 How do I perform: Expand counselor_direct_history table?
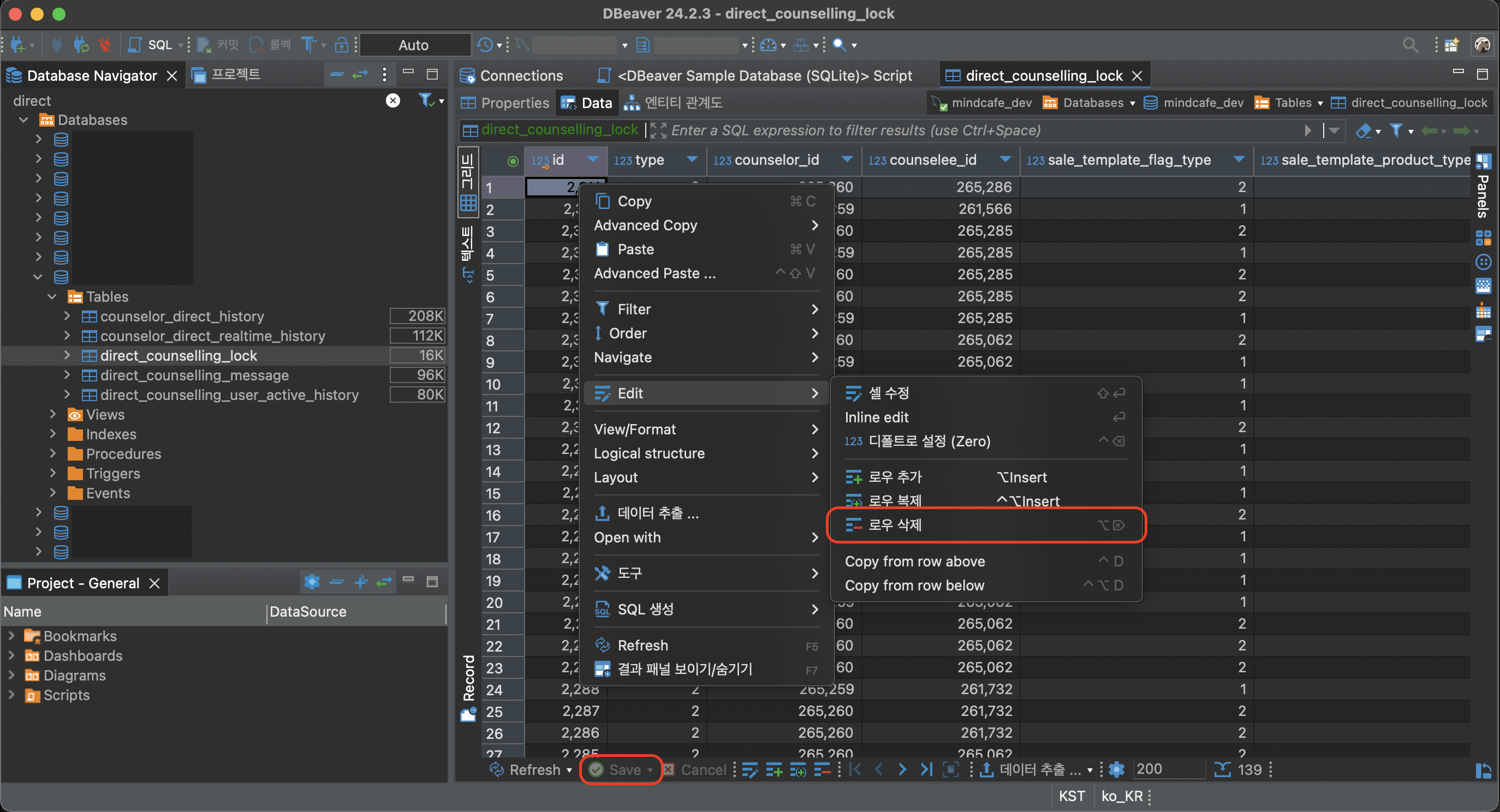click(x=67, y=316)
